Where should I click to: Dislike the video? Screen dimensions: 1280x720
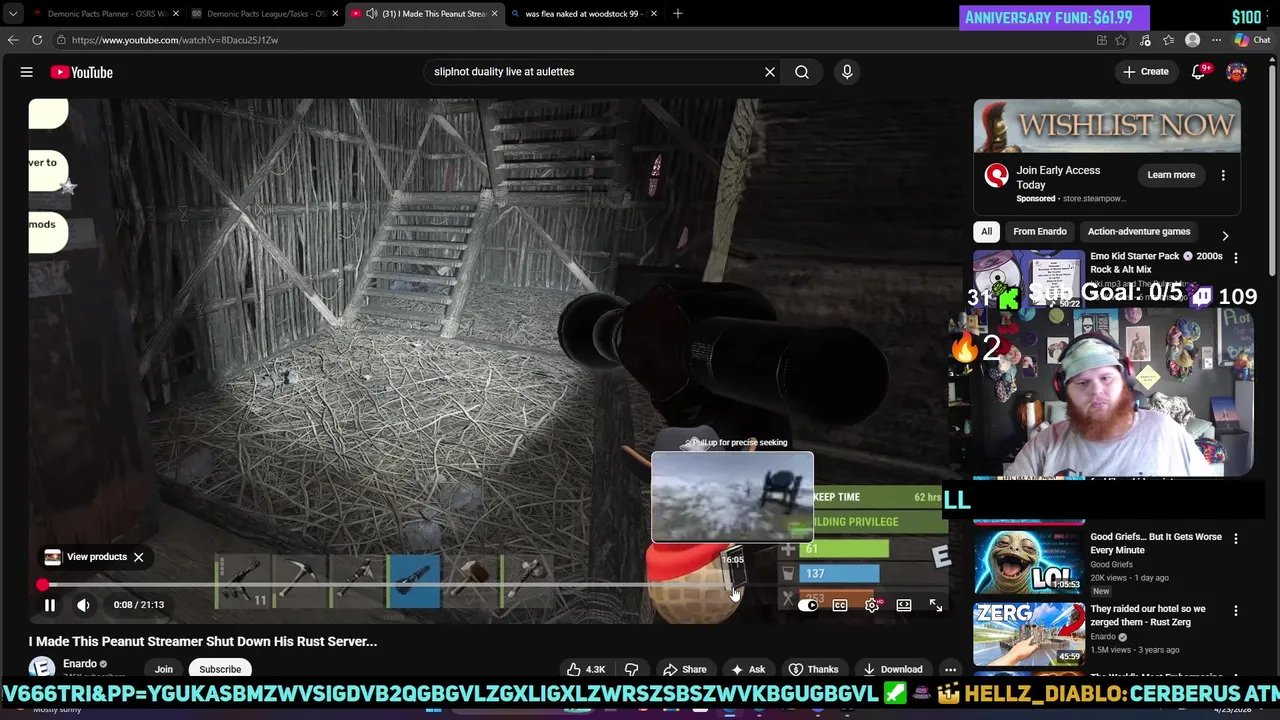[x=632, y=669]
